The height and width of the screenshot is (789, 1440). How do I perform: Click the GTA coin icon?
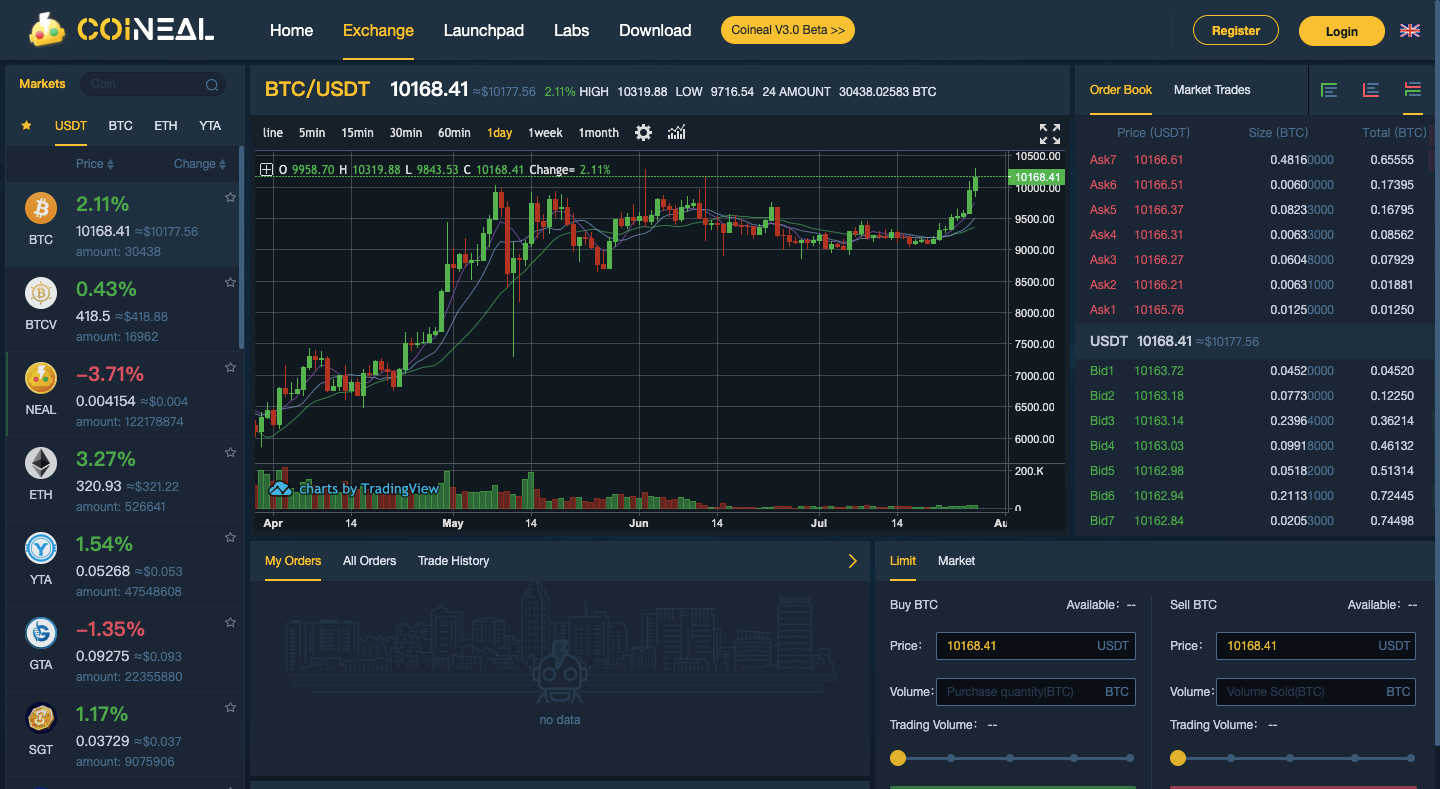pos(41,633)
